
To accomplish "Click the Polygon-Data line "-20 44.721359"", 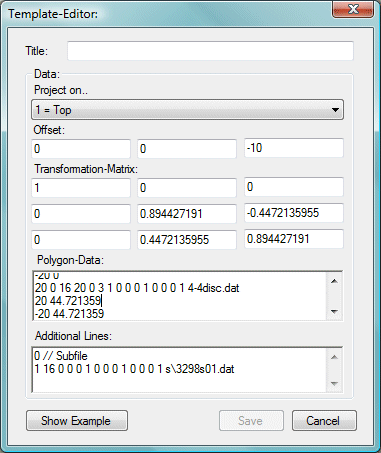I will [x=69, y=314].
